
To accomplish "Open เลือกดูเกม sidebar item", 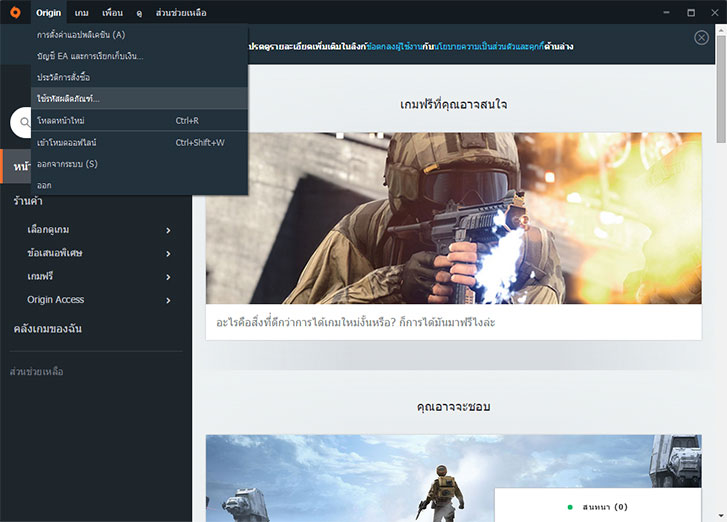I will pyautogui.click(x=48, y=229).
